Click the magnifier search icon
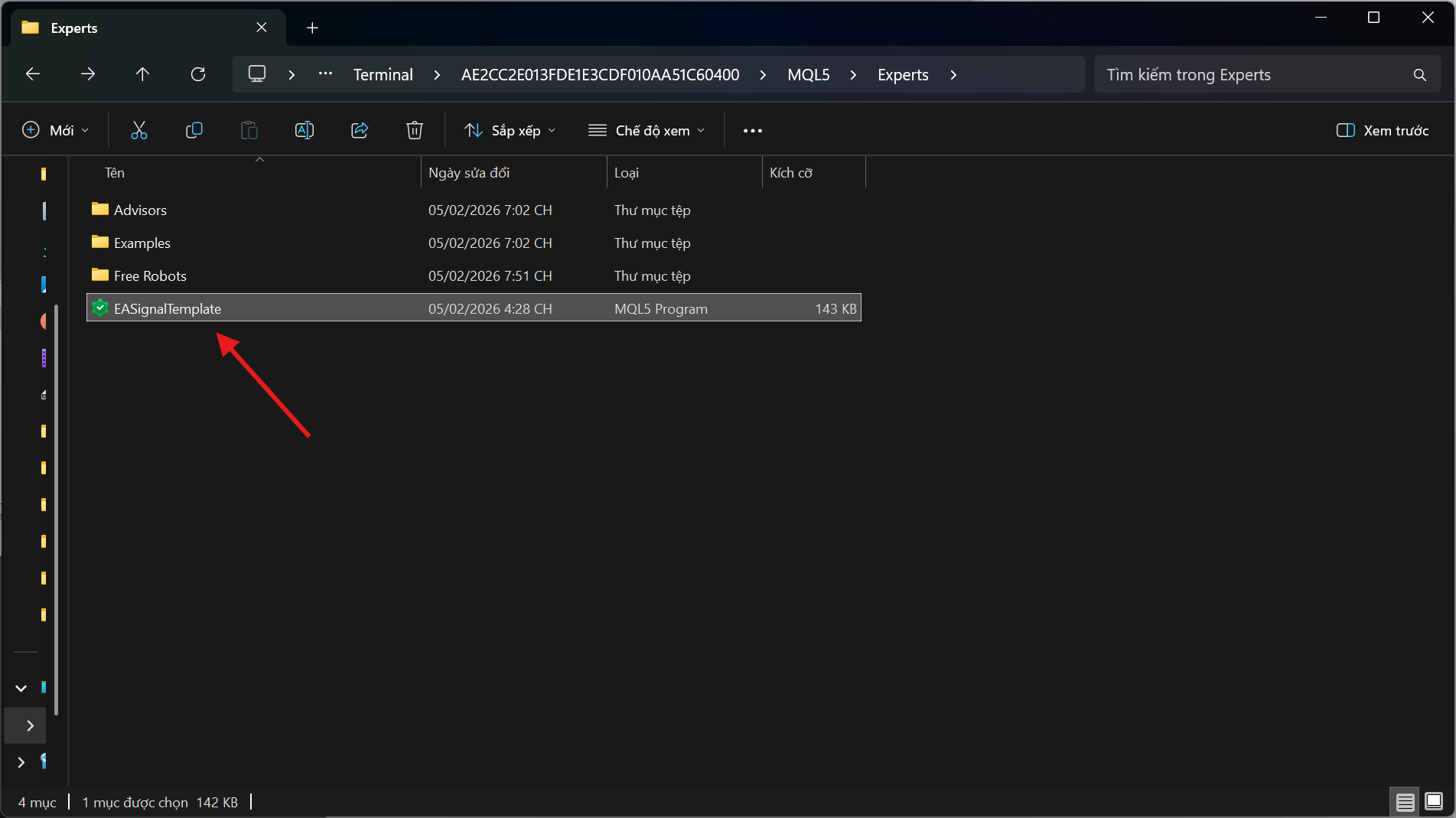This screenshot has height=818, width=1456. pyautogui.click(x=1420, y=74)
